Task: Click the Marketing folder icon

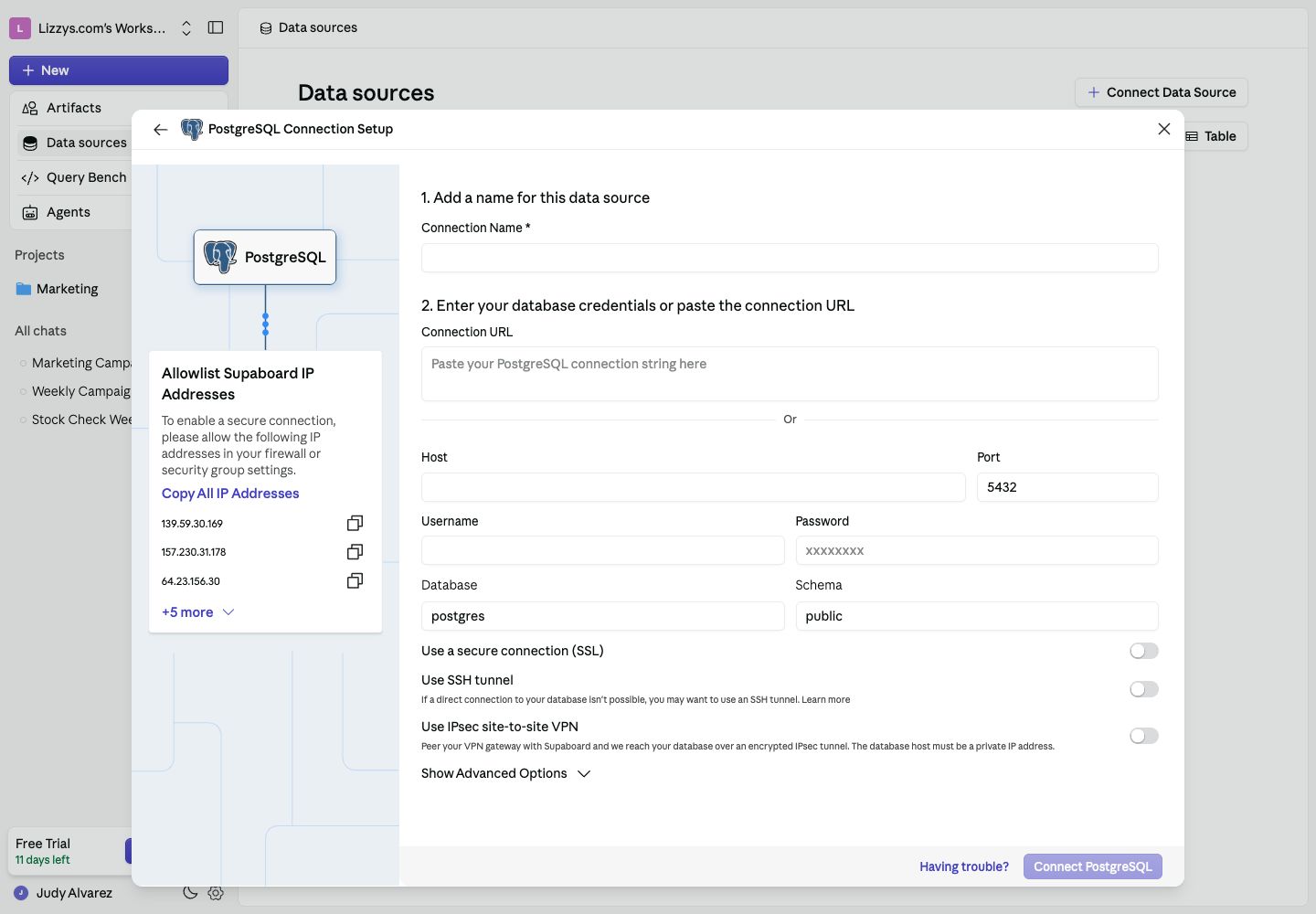Action: coord(24,289)
